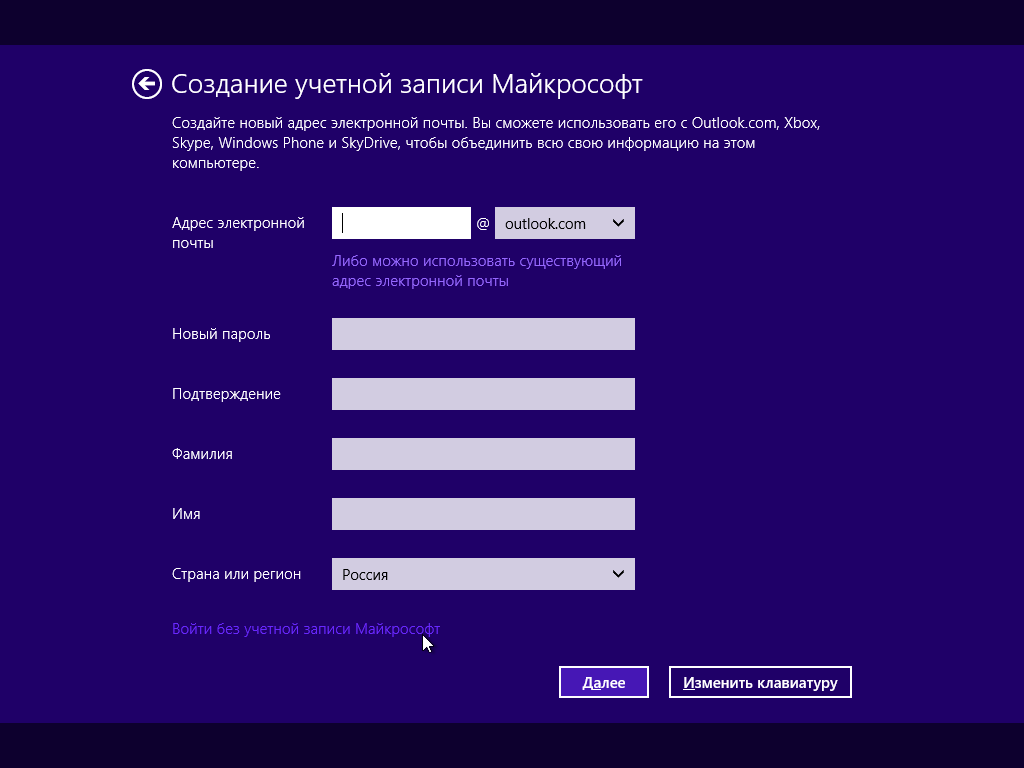The image size is (1024, 768).
Task: Click the Имя first name field
Action: click(483, 514)
